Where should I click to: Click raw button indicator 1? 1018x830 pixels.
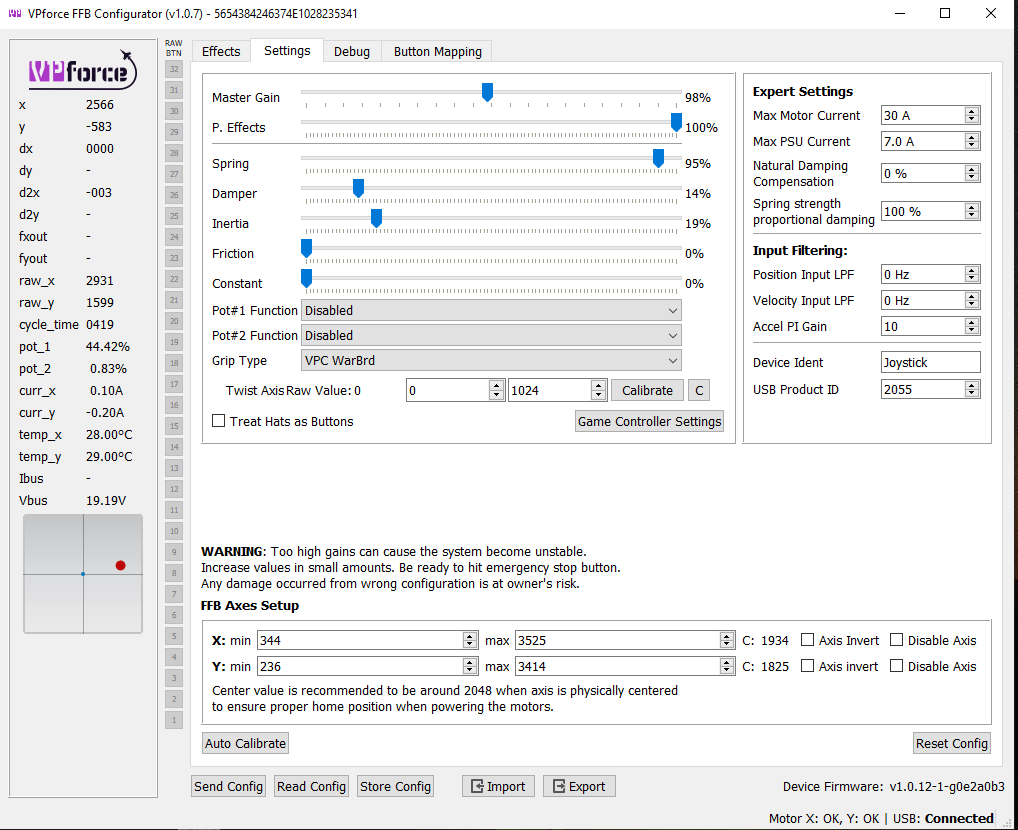173,720
